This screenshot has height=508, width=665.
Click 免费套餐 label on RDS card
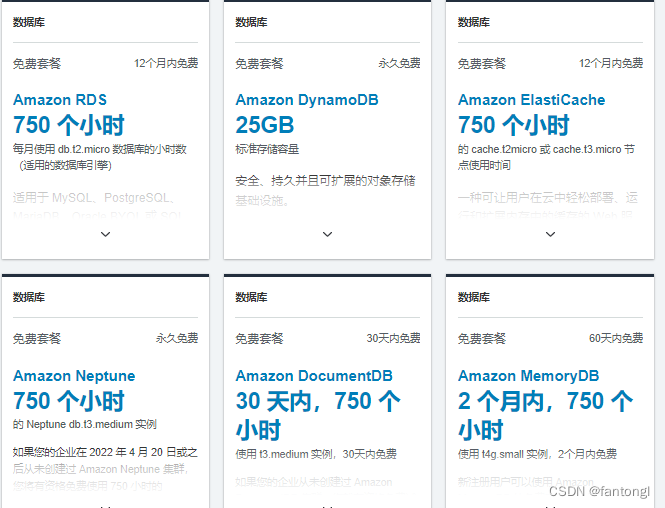[37, 64]
